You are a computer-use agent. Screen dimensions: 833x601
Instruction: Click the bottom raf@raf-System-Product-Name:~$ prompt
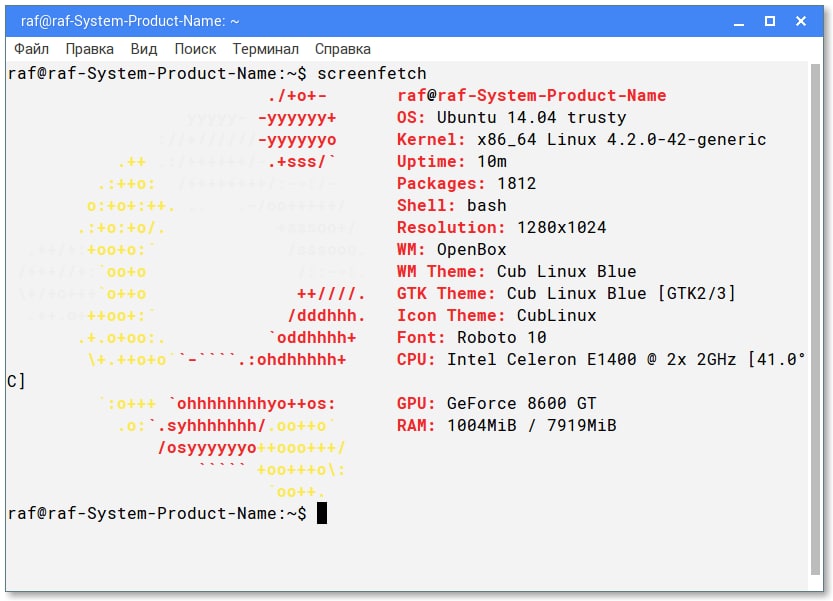[x=157, y=514]
